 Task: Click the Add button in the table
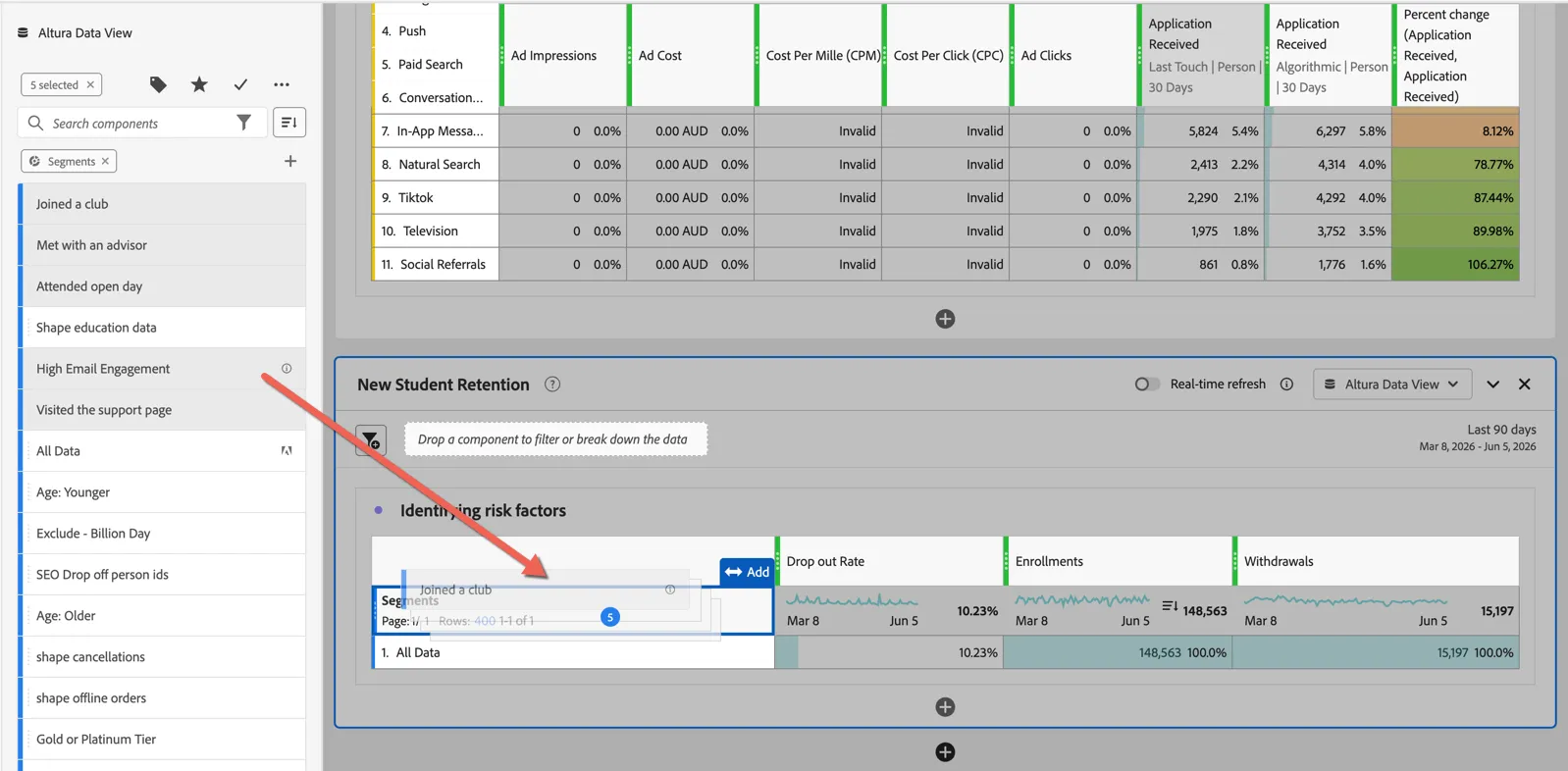tap(747, 572)
